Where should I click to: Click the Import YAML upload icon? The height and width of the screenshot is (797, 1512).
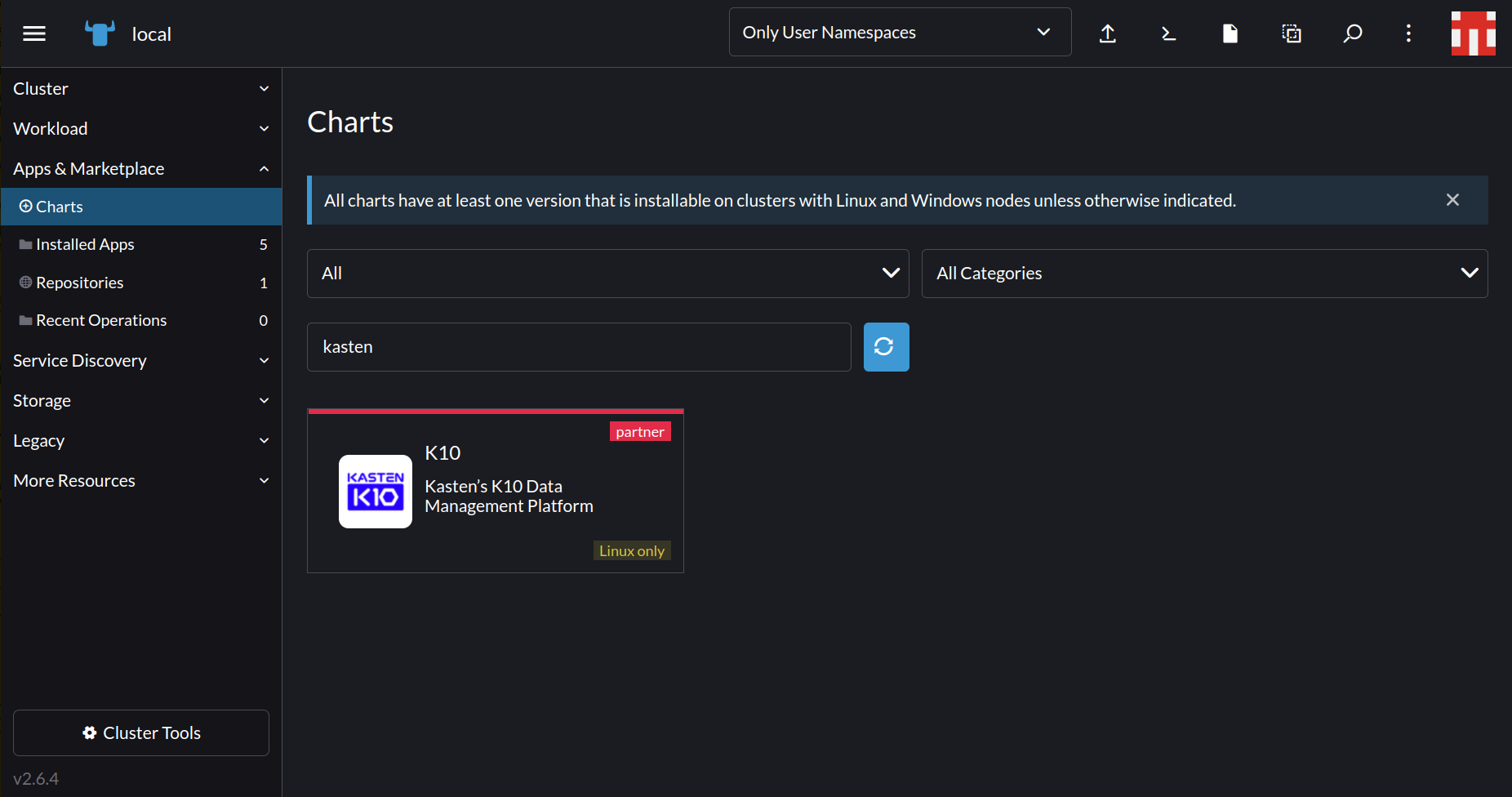(1108, 33)
